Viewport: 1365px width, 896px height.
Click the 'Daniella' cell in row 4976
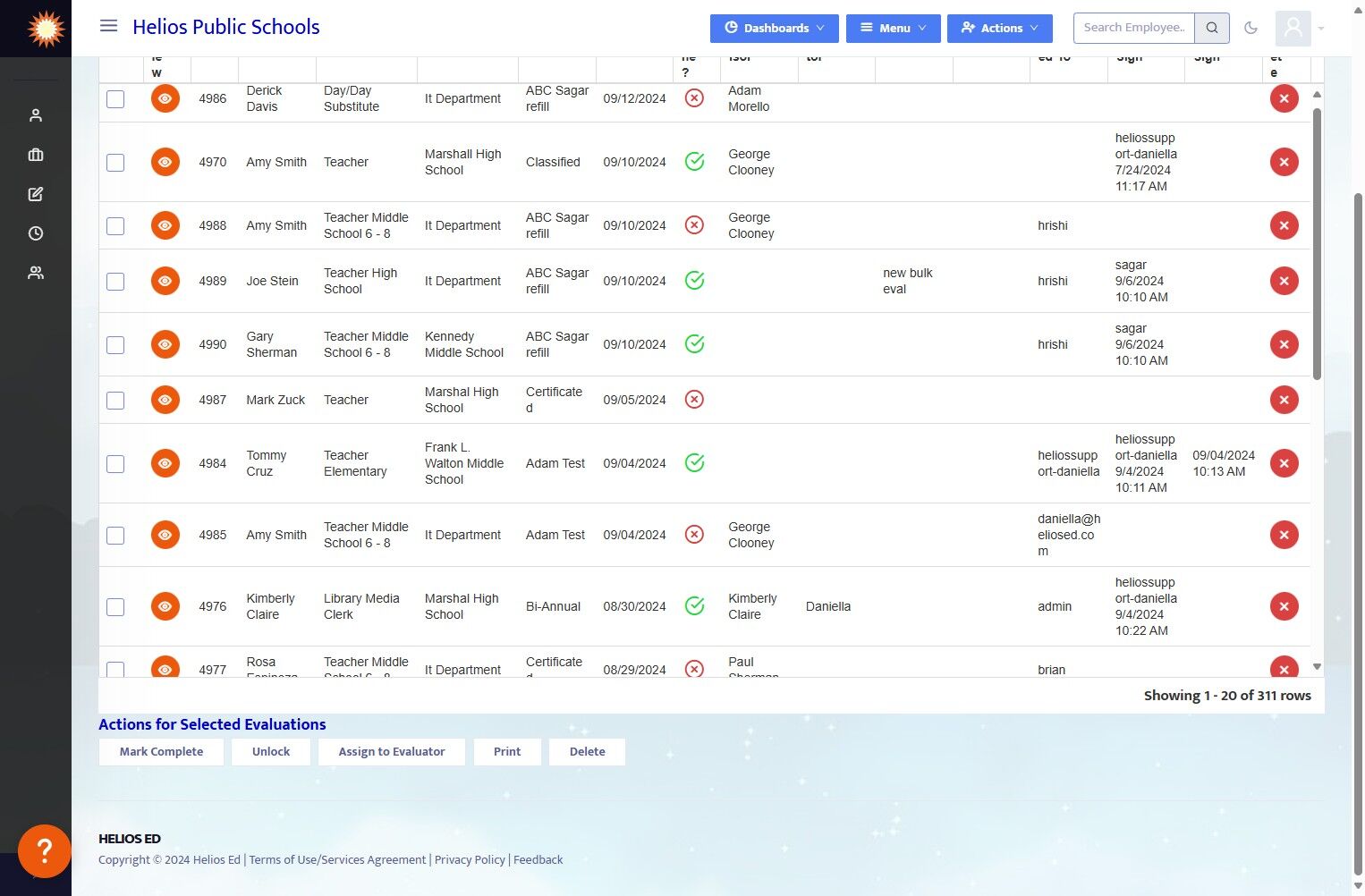click(x=828, y=606)
